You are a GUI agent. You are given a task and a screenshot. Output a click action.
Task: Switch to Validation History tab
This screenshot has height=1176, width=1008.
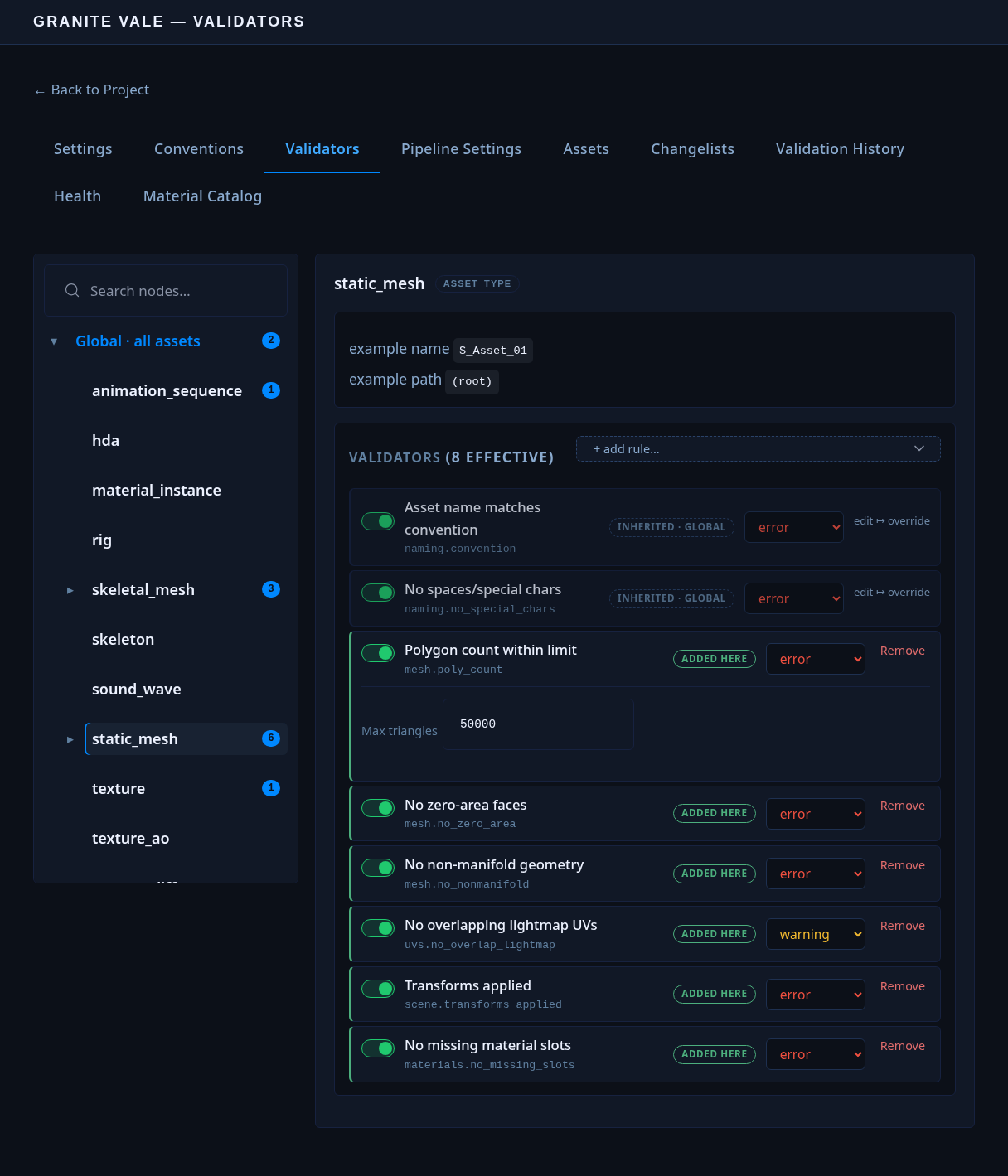click(840, 149)
